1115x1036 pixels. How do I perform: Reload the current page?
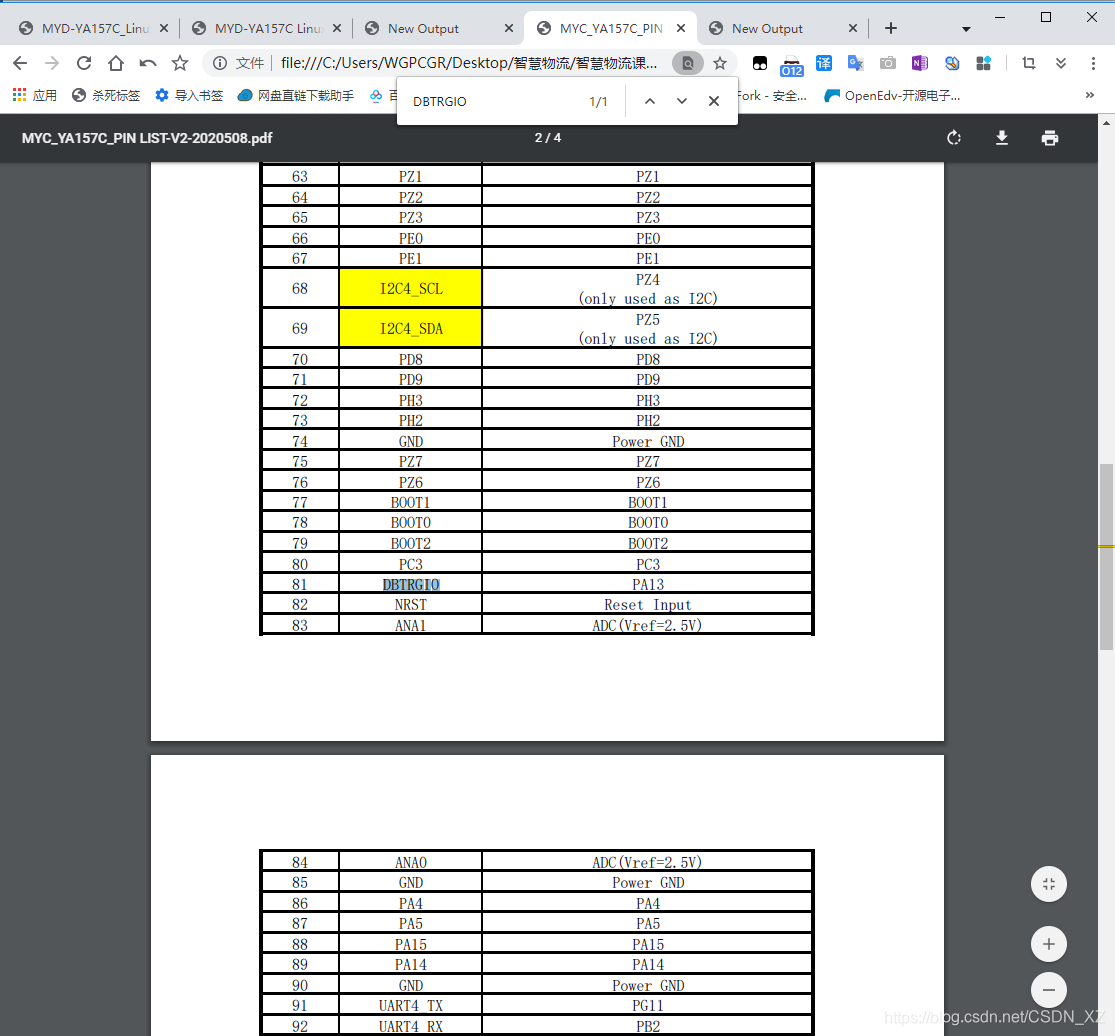pos(84,63)
